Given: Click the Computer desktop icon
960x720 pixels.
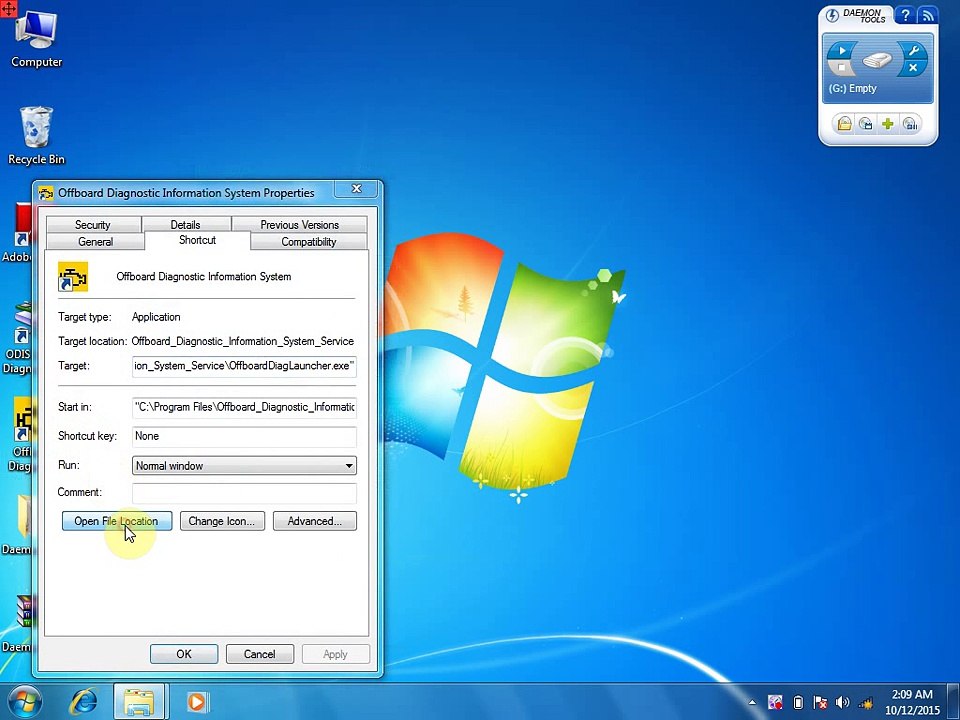Looking at the screenshot, I should [x=36, y=38].
